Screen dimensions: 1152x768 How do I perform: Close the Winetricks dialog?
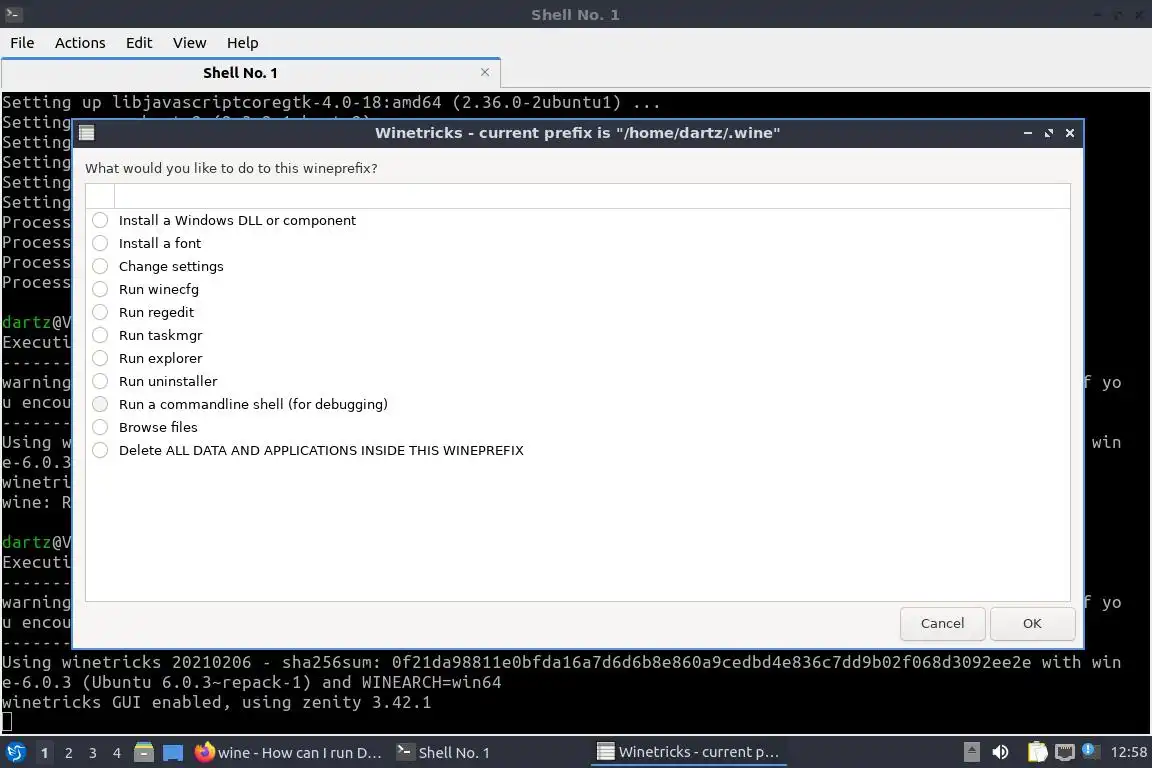point(1070,133)
